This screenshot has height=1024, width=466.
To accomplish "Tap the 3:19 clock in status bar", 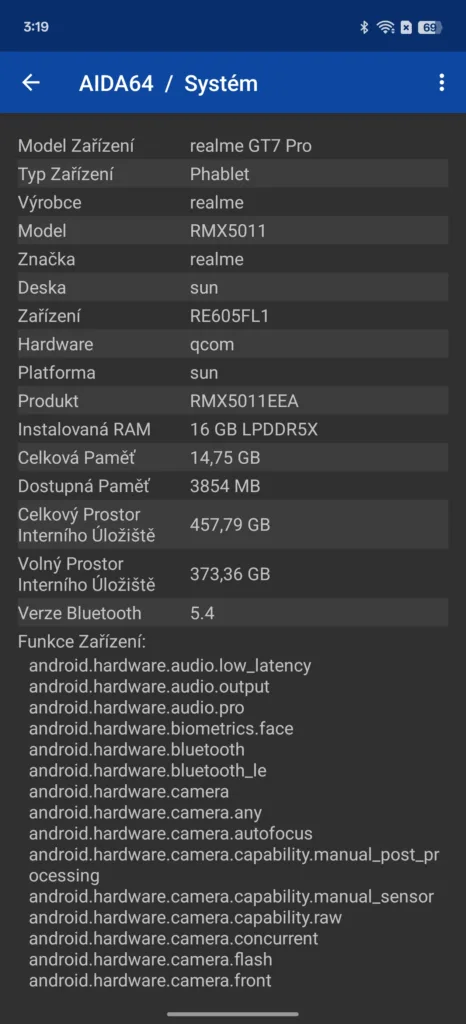I will click(36, 27).
